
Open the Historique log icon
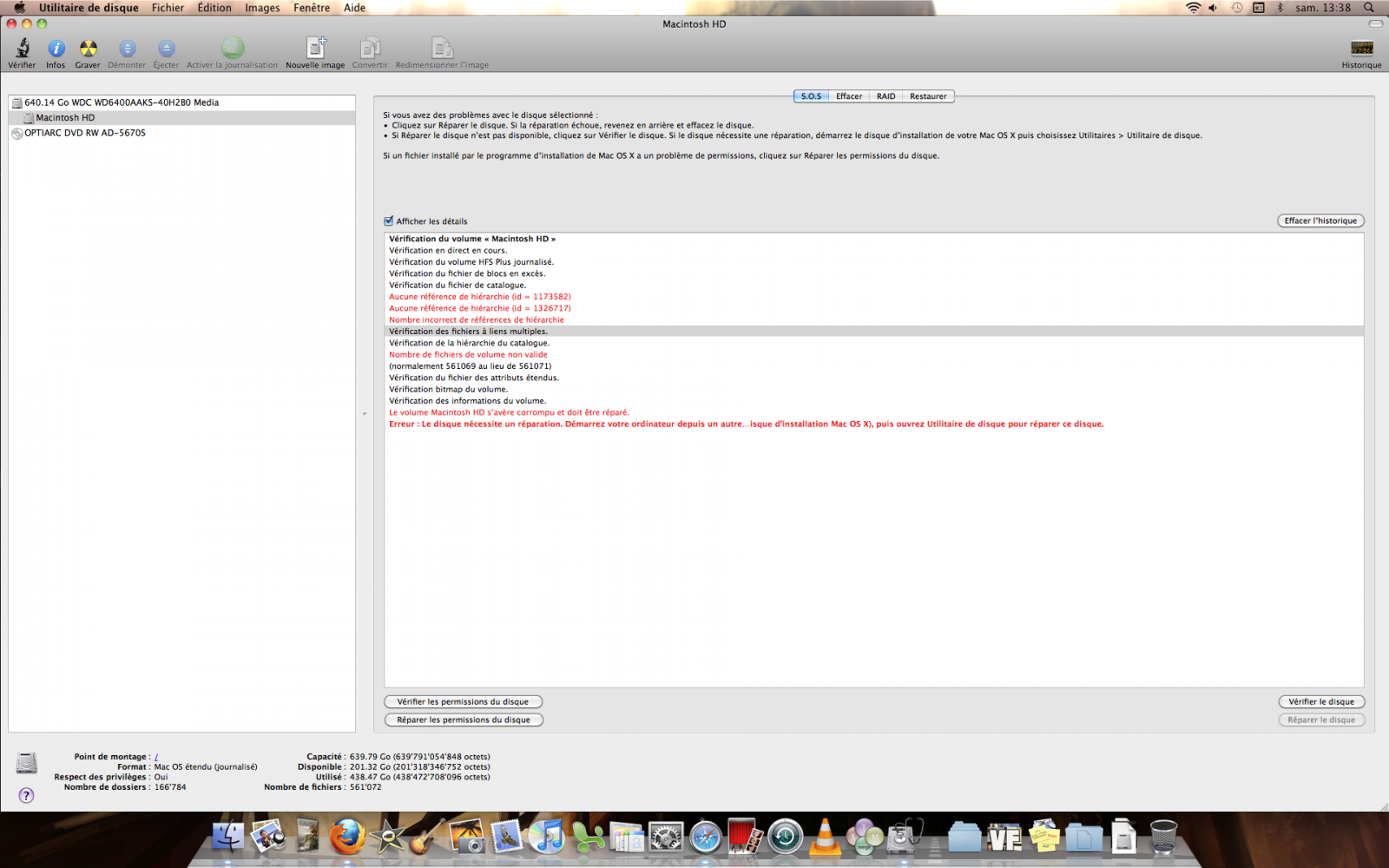(1361, 49)
